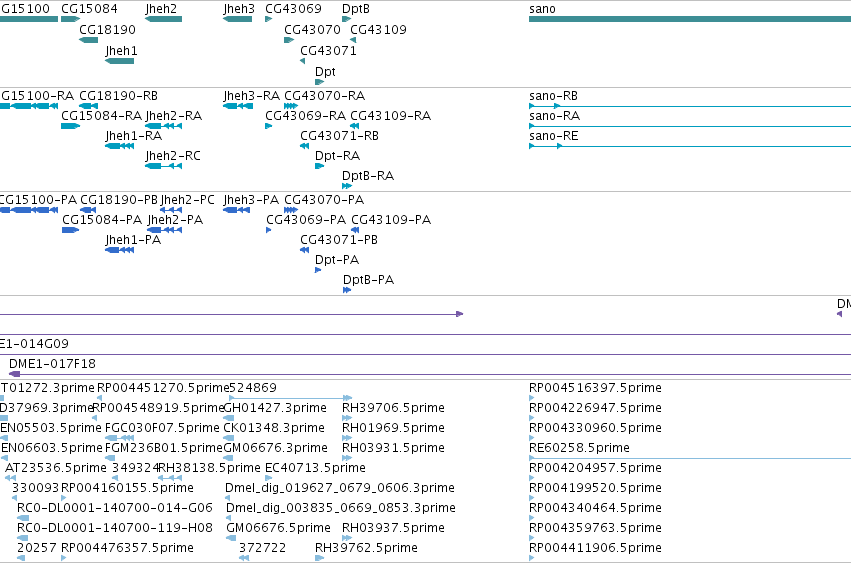Click protein label Jheh2-PC
The image size is (851, 563).
tap(188, 200)
